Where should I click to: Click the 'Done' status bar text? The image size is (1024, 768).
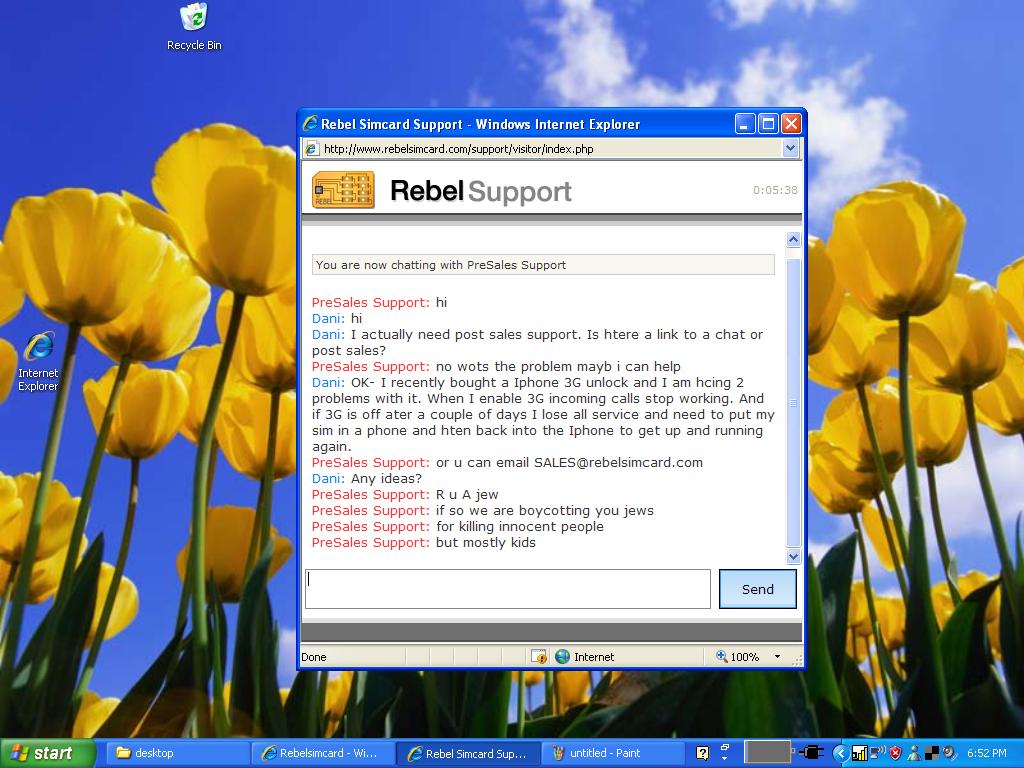click(313, 657)
